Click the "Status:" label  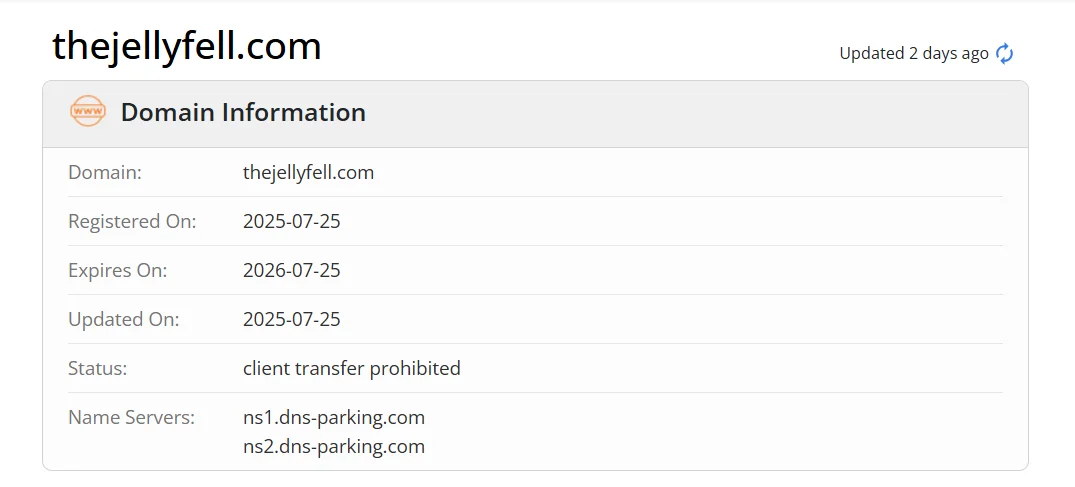[x=97, y=368]
